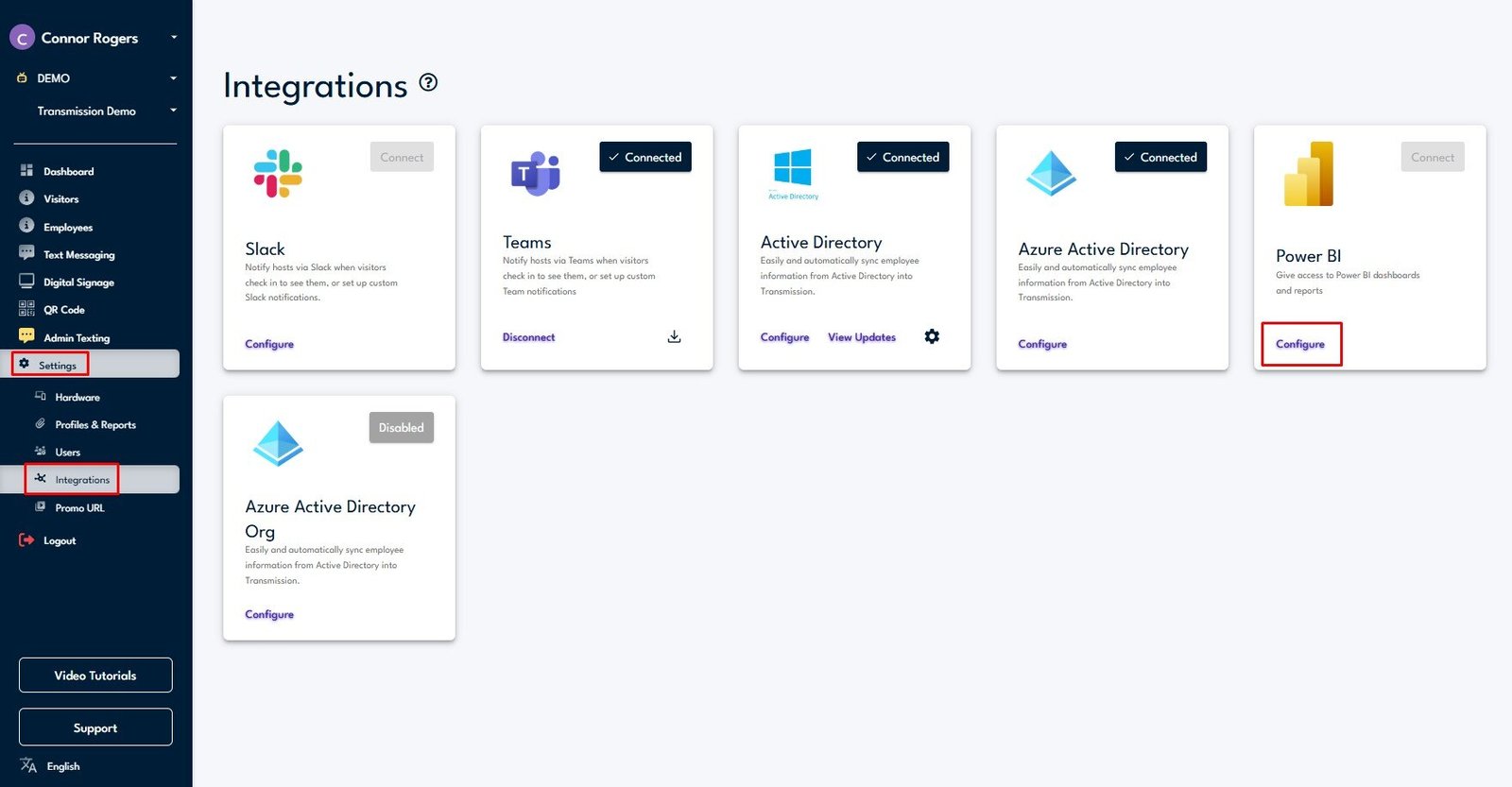This screenshot has height=787, width=1512.
Task: Click the Logout menu label
Action: [x=60, y=540]
